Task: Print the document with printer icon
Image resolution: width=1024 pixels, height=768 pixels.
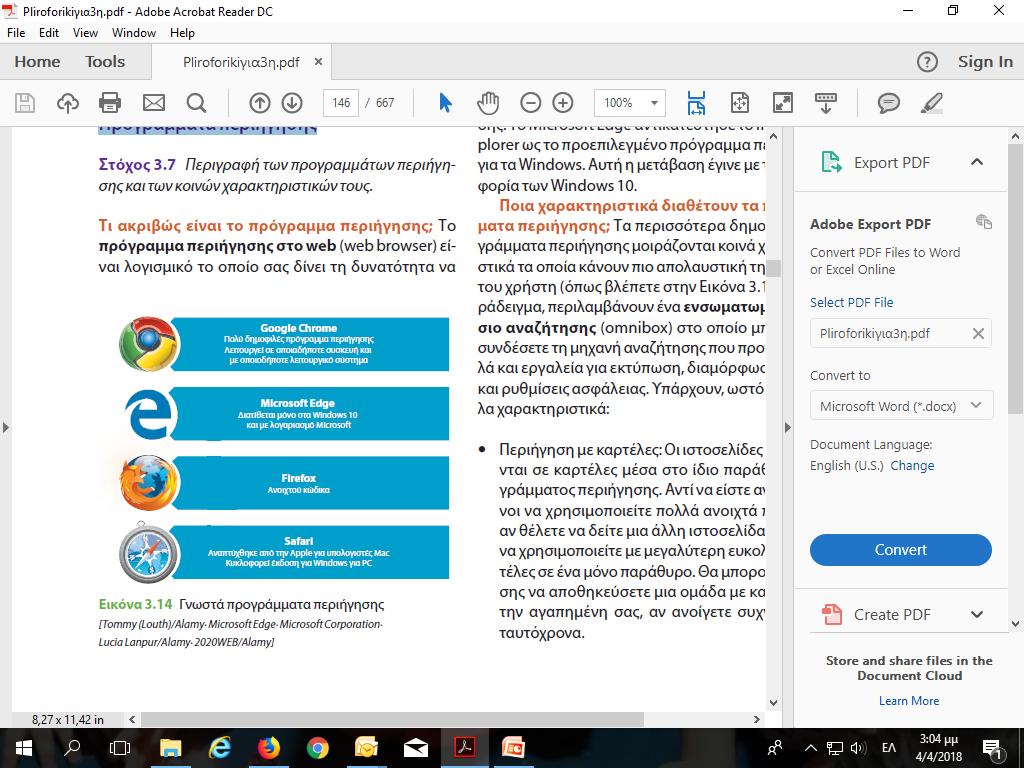Action: 110,103
